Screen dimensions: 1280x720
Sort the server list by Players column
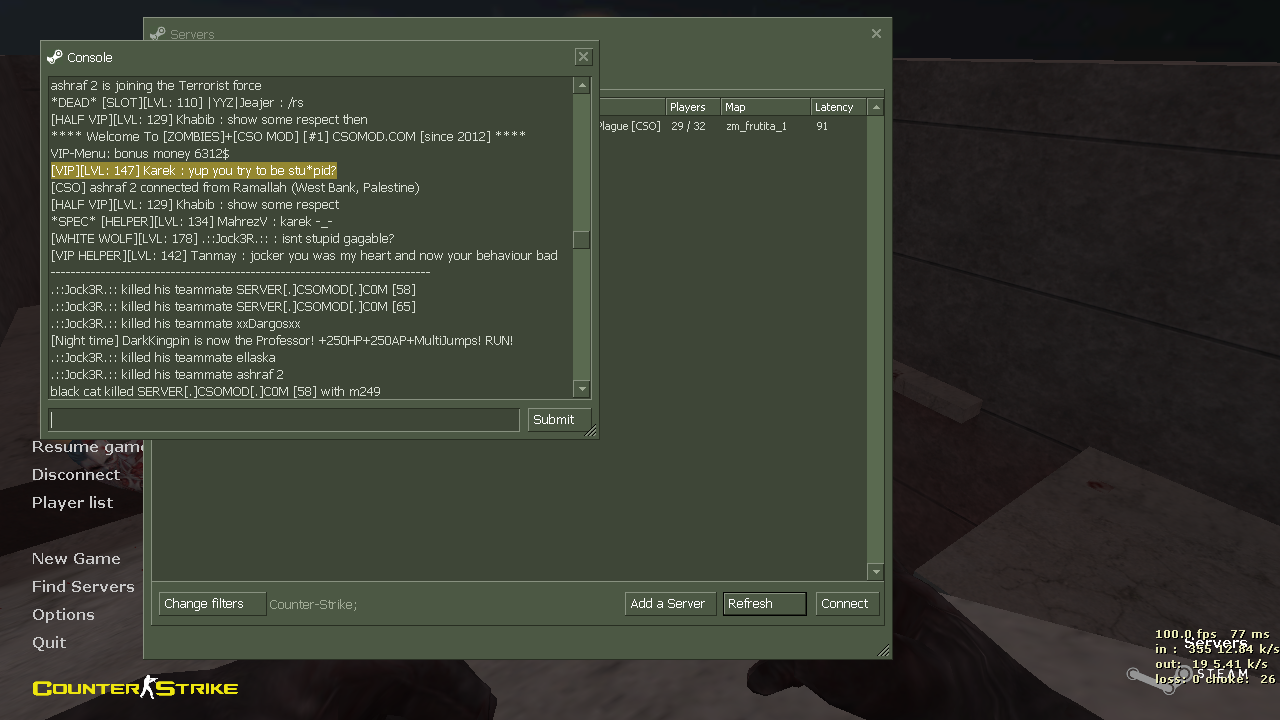(692, 107)
